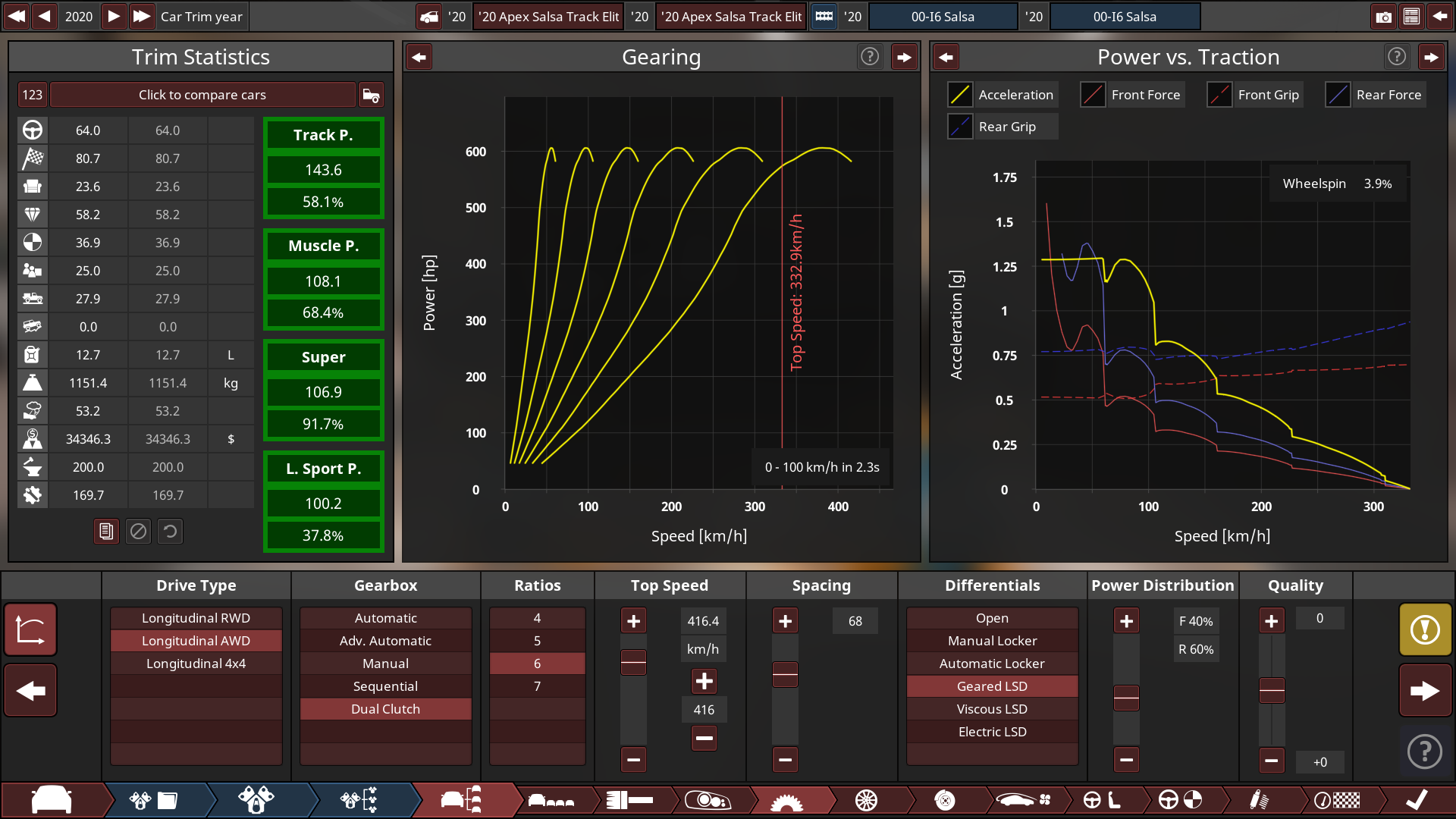Screen dimensions: 1456x819
Task: Click to compare cars button
Action: (x=202, y=95)
